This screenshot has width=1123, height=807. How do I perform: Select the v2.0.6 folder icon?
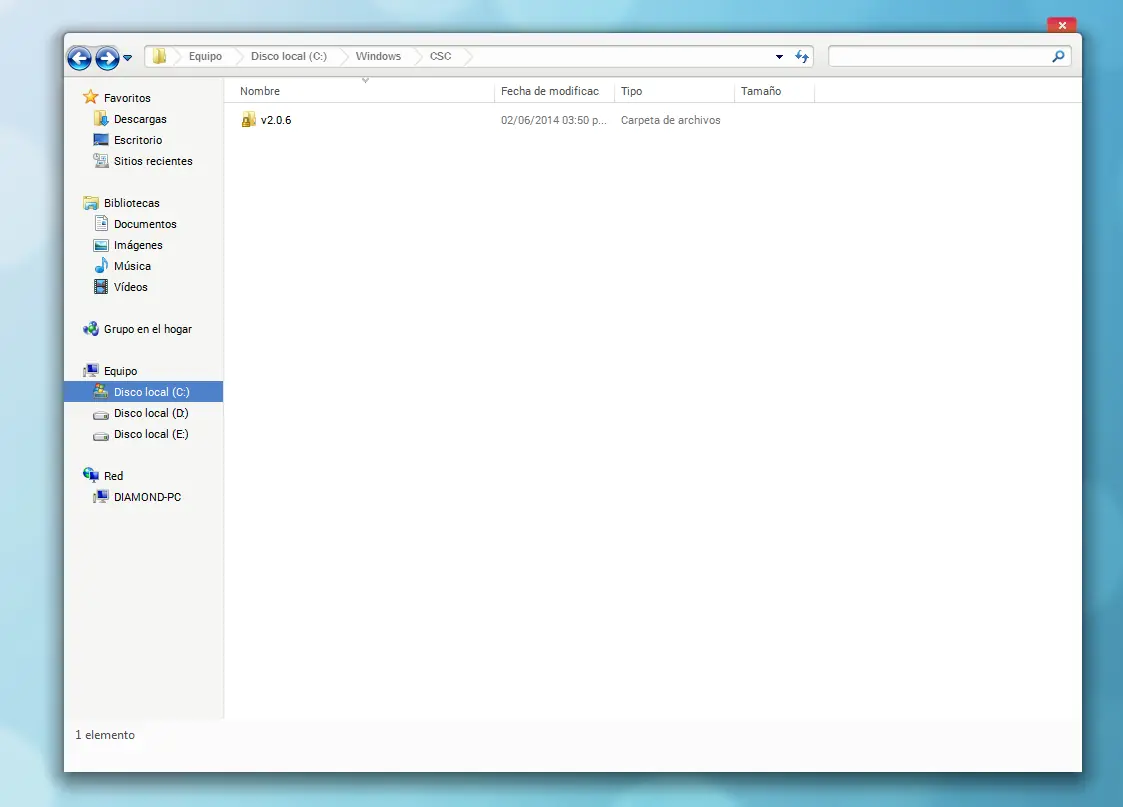tap(248, 120)
